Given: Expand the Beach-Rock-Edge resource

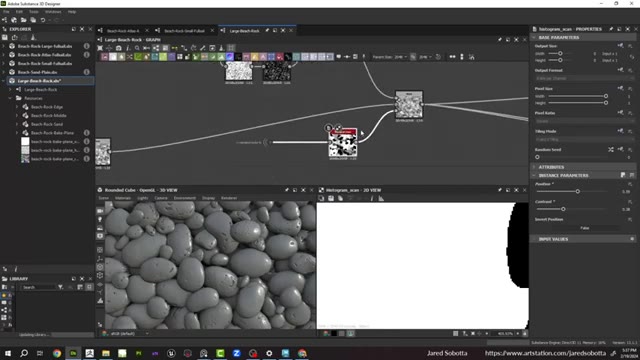Looking at the screenshot, I should [x=17, y=107].
